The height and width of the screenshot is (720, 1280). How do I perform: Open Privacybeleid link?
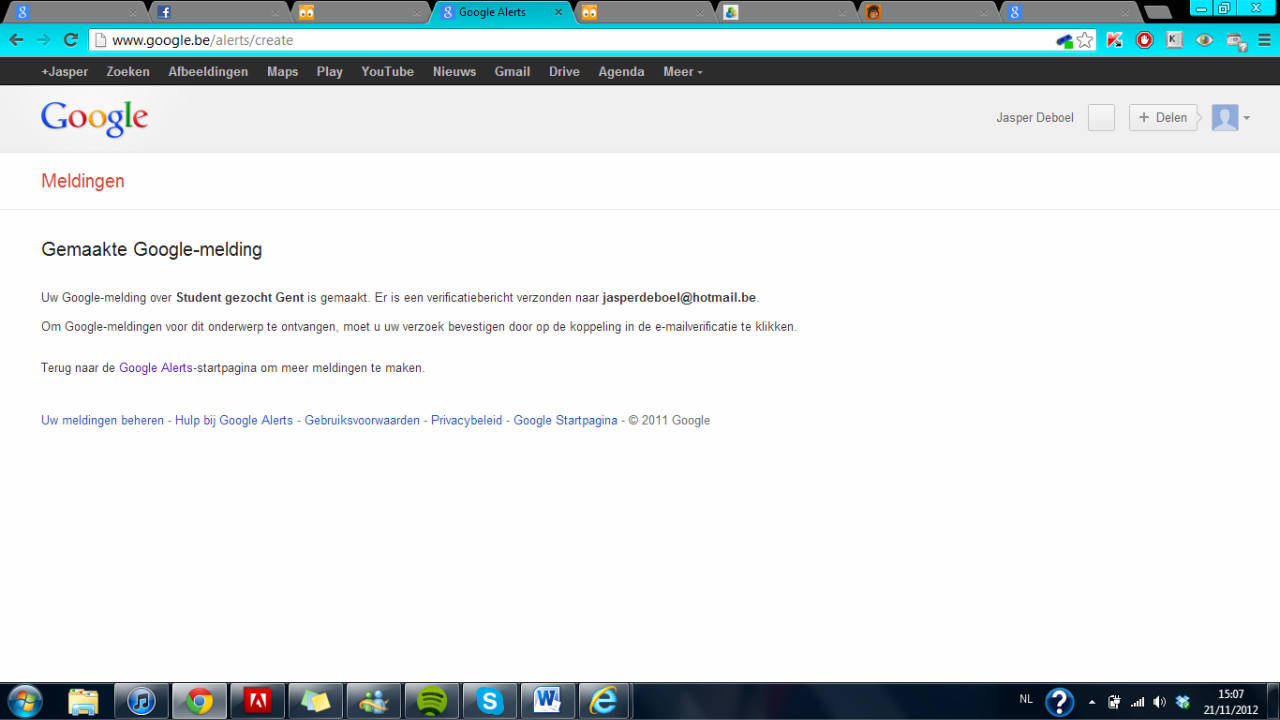466,421
